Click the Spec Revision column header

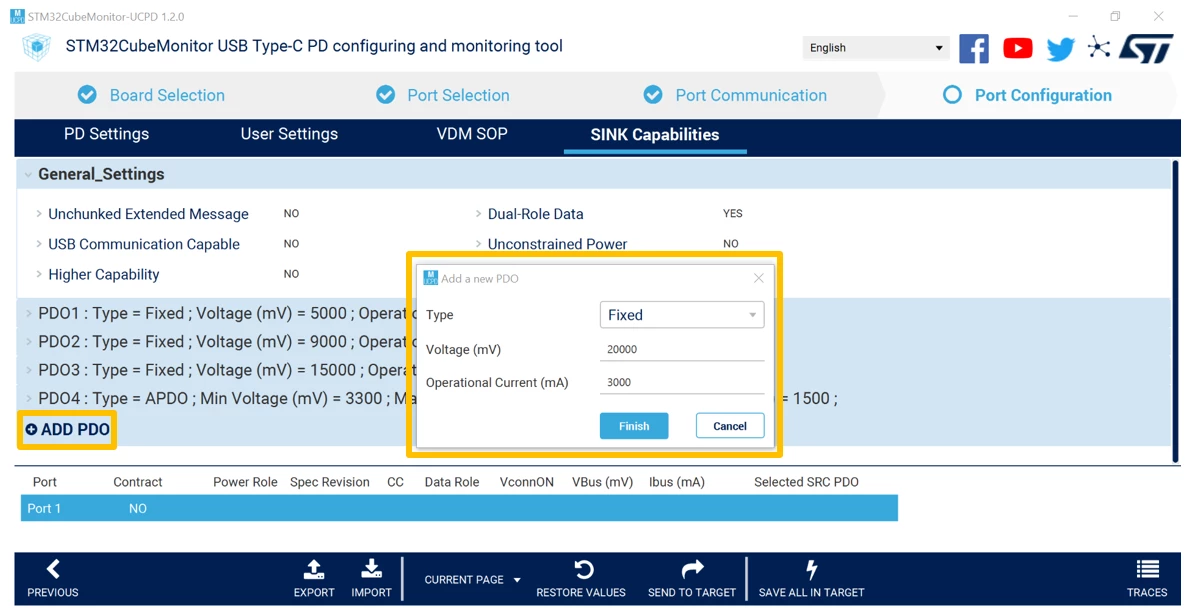[330, 482]
